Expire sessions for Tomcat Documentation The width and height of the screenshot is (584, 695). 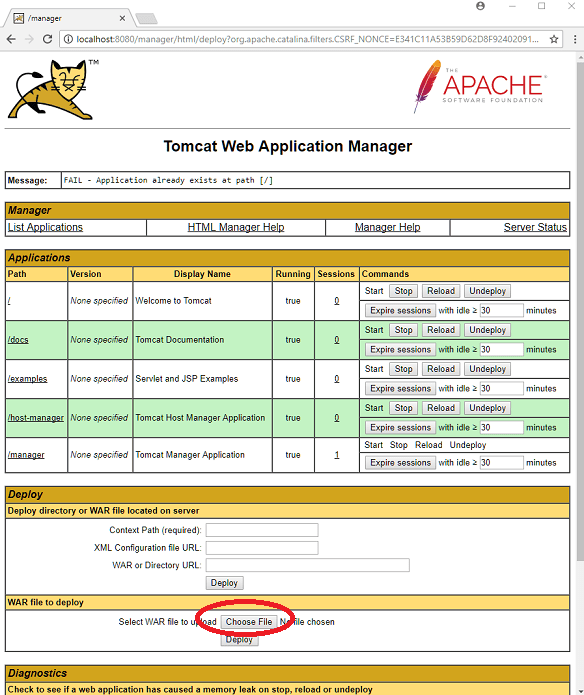(401, 349)
